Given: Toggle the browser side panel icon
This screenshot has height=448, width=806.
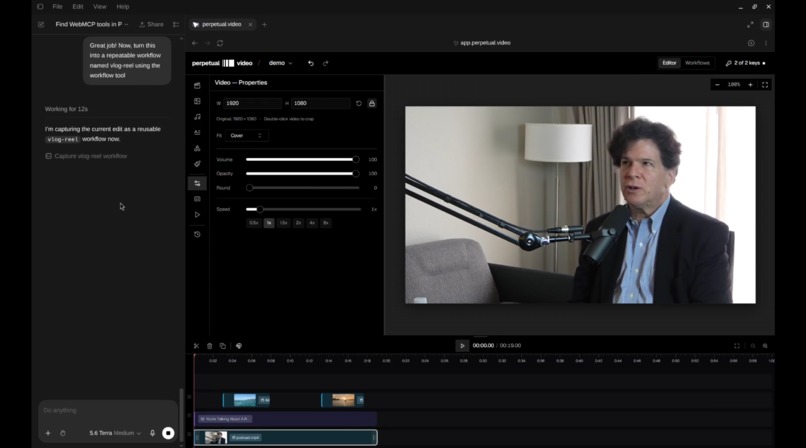Looking at the screenshot, I should click(766, 25).
